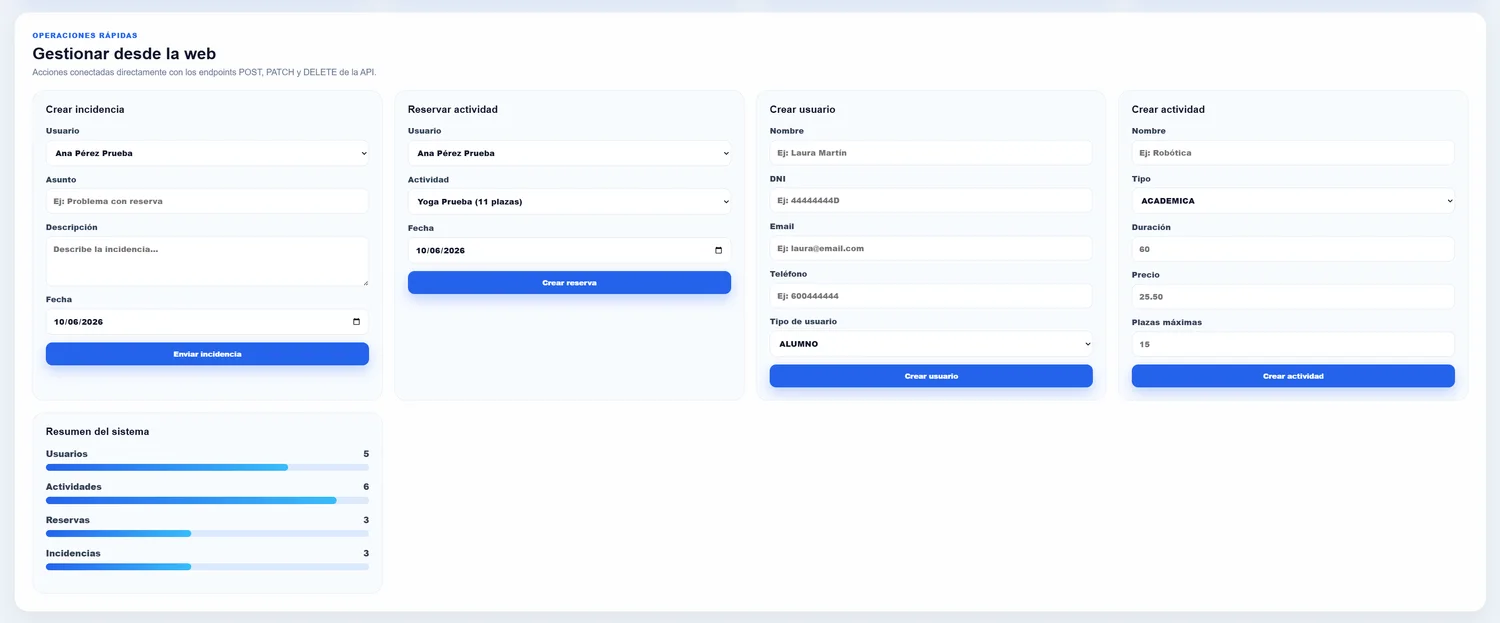
Task: Open calendar picker in Reservar actividad Fecha
Action: (x=719, y=250)
